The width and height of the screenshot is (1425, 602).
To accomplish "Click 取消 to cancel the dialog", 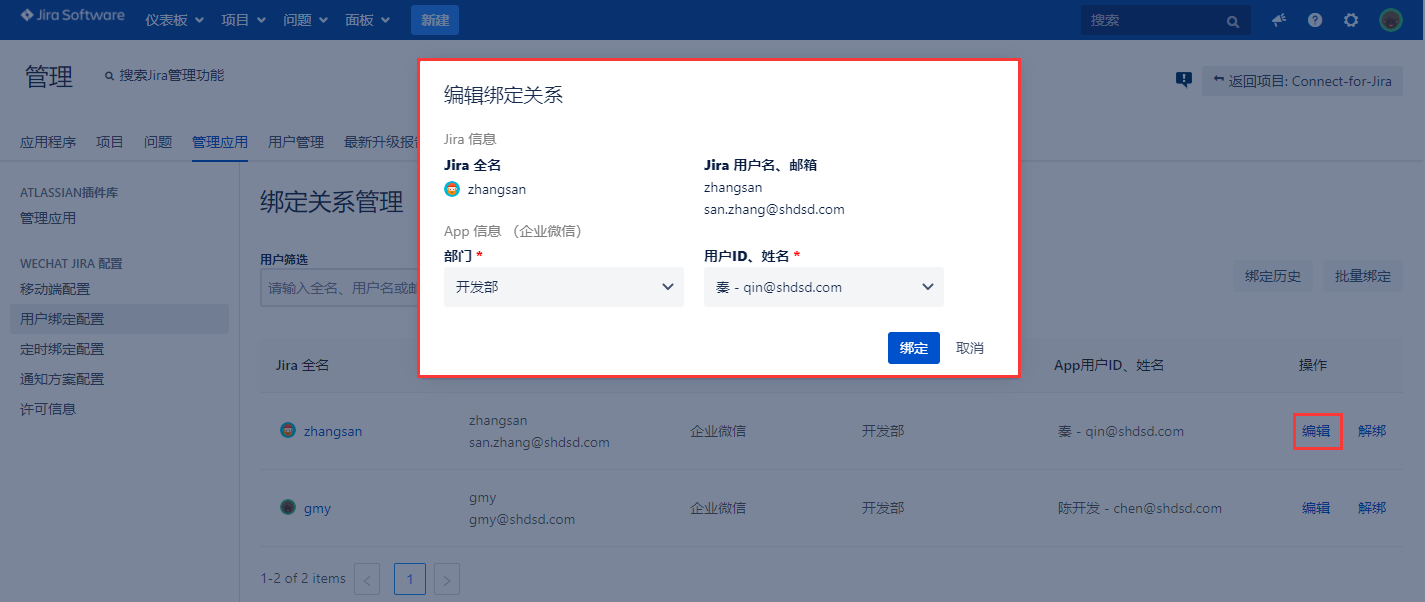I will pyautogui.click(x=970, y=348).
